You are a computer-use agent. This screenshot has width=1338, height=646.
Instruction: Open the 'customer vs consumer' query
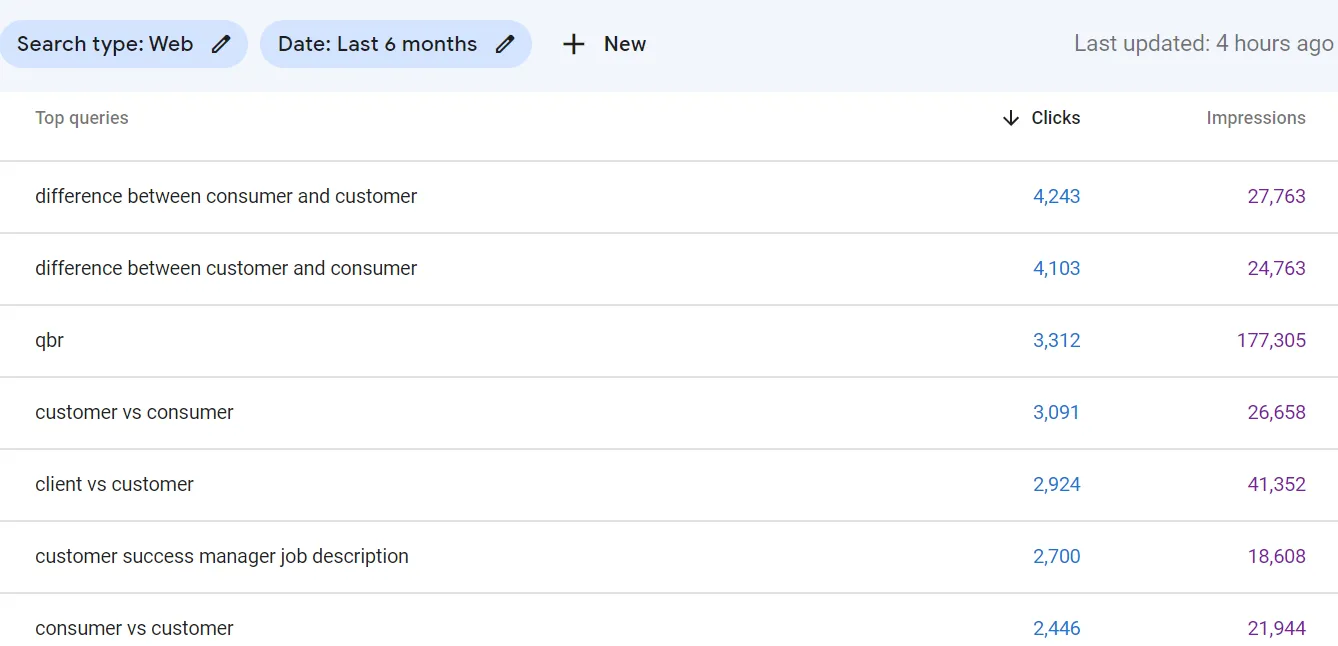point(134,412)
